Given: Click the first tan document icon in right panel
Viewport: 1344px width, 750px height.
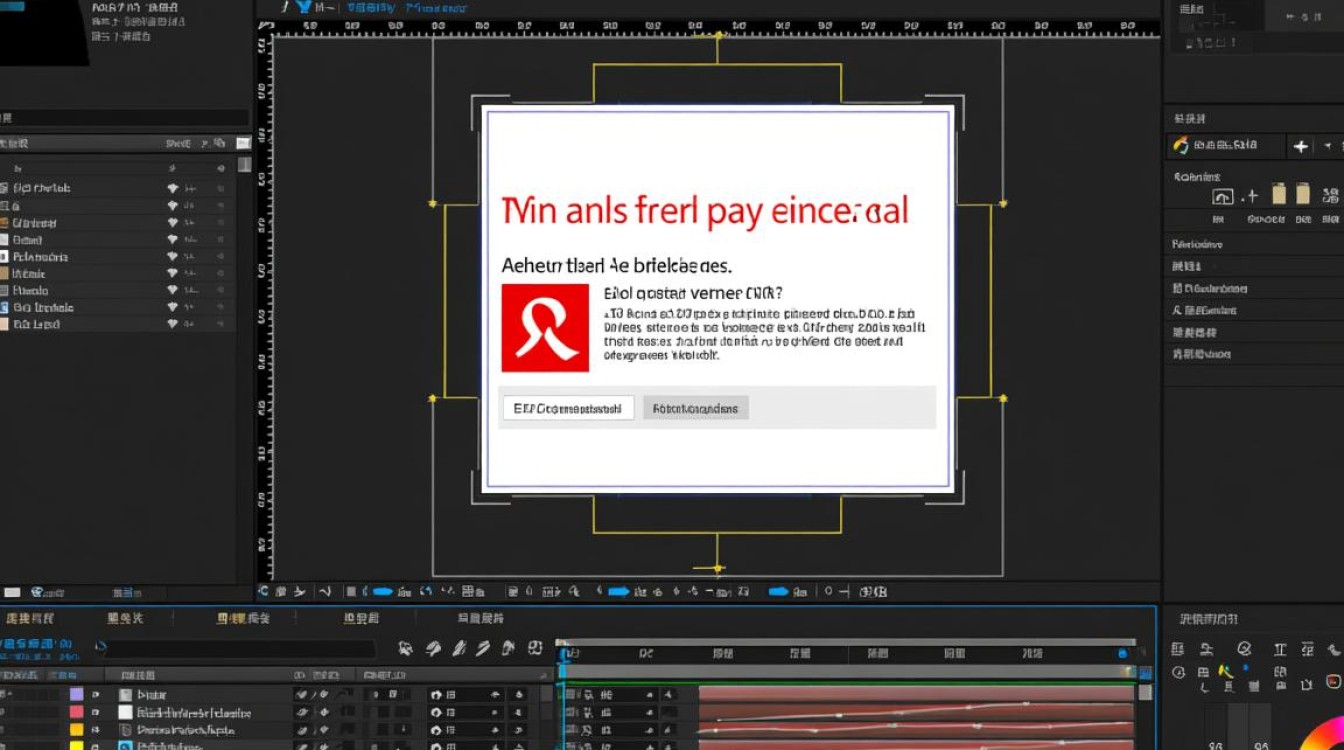Looking at the screenshot, I should 1279,194.
